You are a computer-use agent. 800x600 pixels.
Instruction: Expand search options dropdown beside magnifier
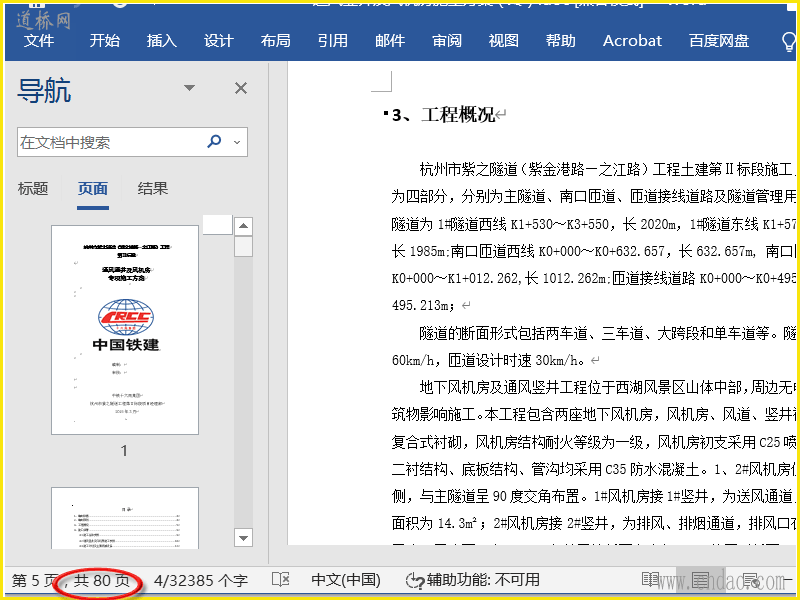tap(237, 142)
